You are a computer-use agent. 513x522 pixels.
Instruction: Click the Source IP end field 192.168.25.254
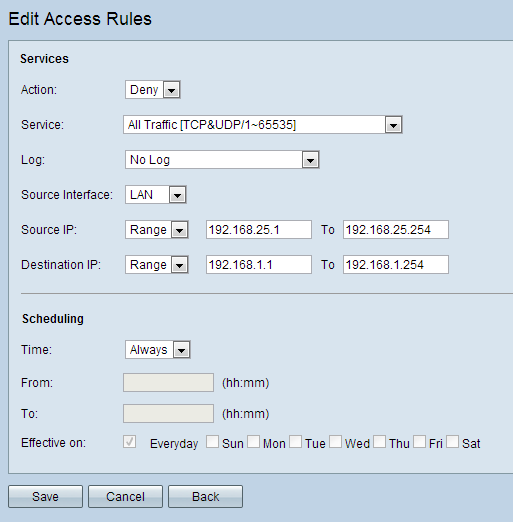(x=396, y=230)
